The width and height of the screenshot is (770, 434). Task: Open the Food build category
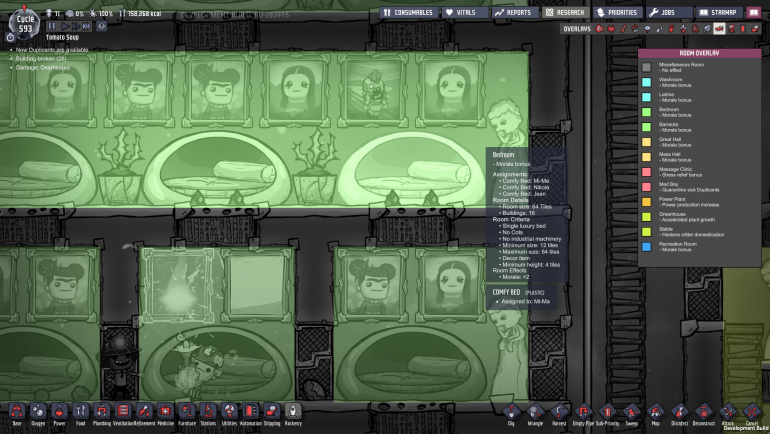click(81, 411)
